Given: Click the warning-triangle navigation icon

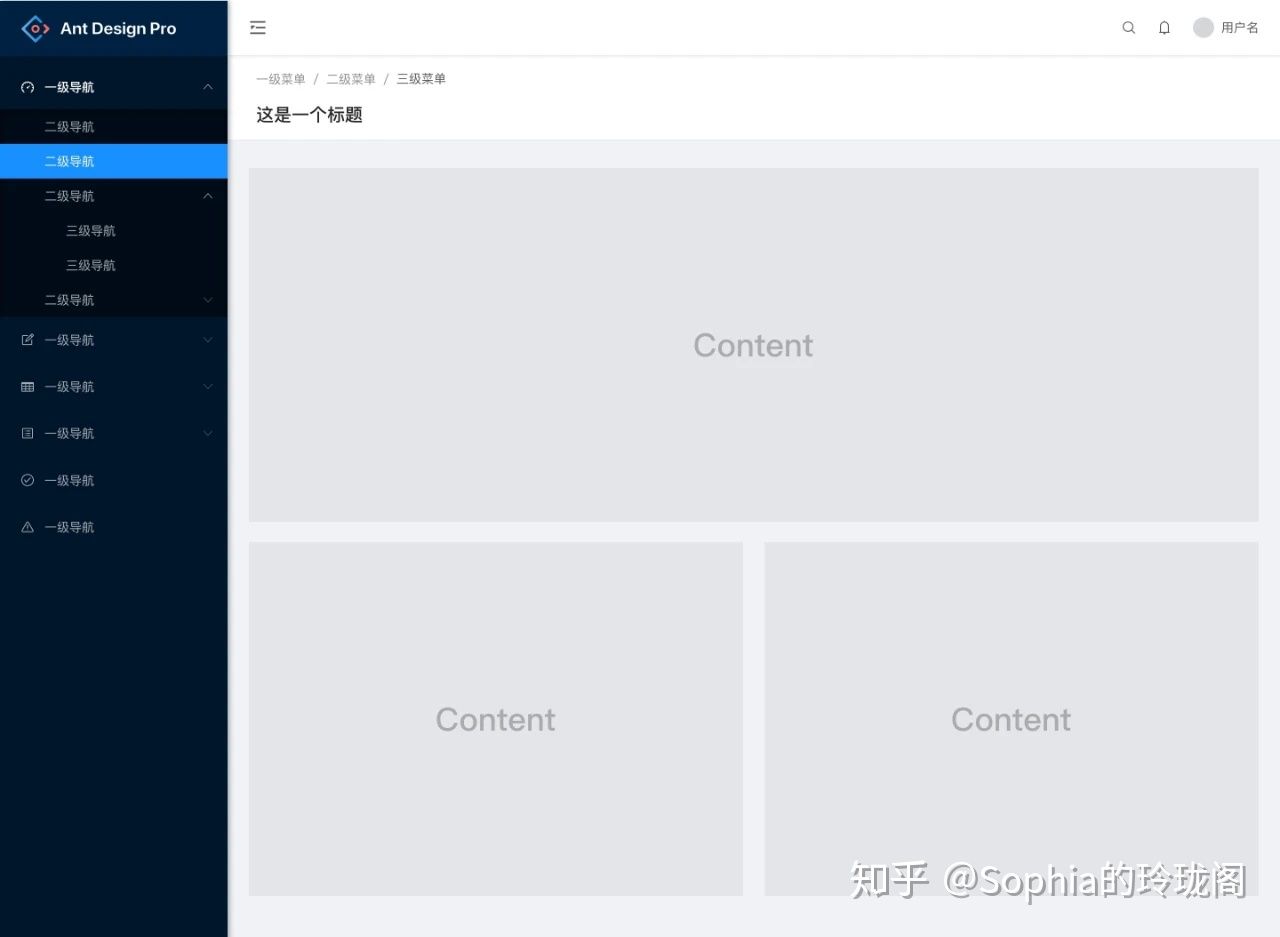Looking at the screenshot, I should 27,527.
